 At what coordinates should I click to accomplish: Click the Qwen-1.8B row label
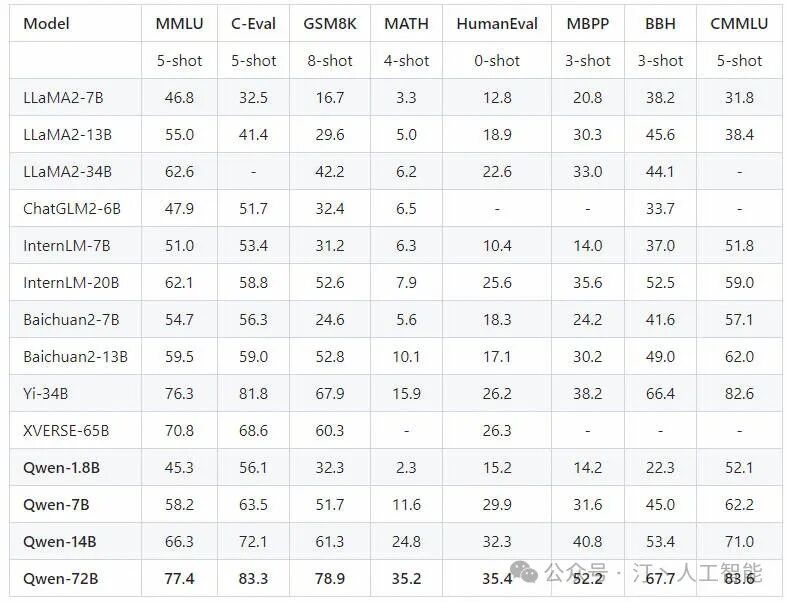pos(64,467)
